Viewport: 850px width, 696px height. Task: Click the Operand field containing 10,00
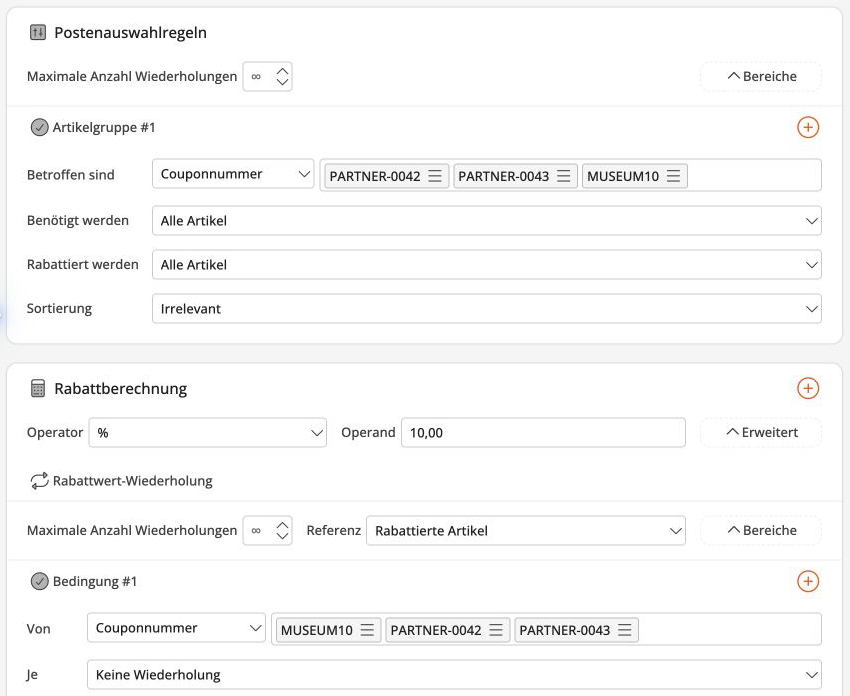tap(543, 433)
